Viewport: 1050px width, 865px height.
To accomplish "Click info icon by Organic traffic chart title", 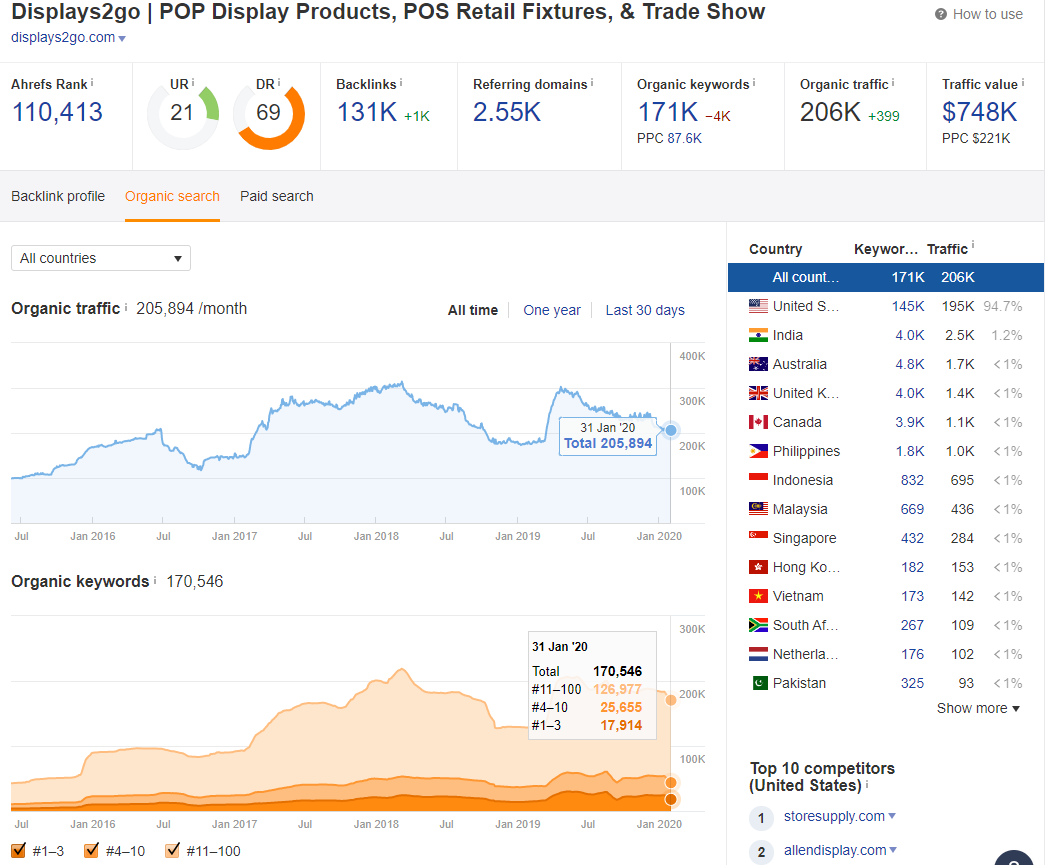I will [x=125, y=307].
